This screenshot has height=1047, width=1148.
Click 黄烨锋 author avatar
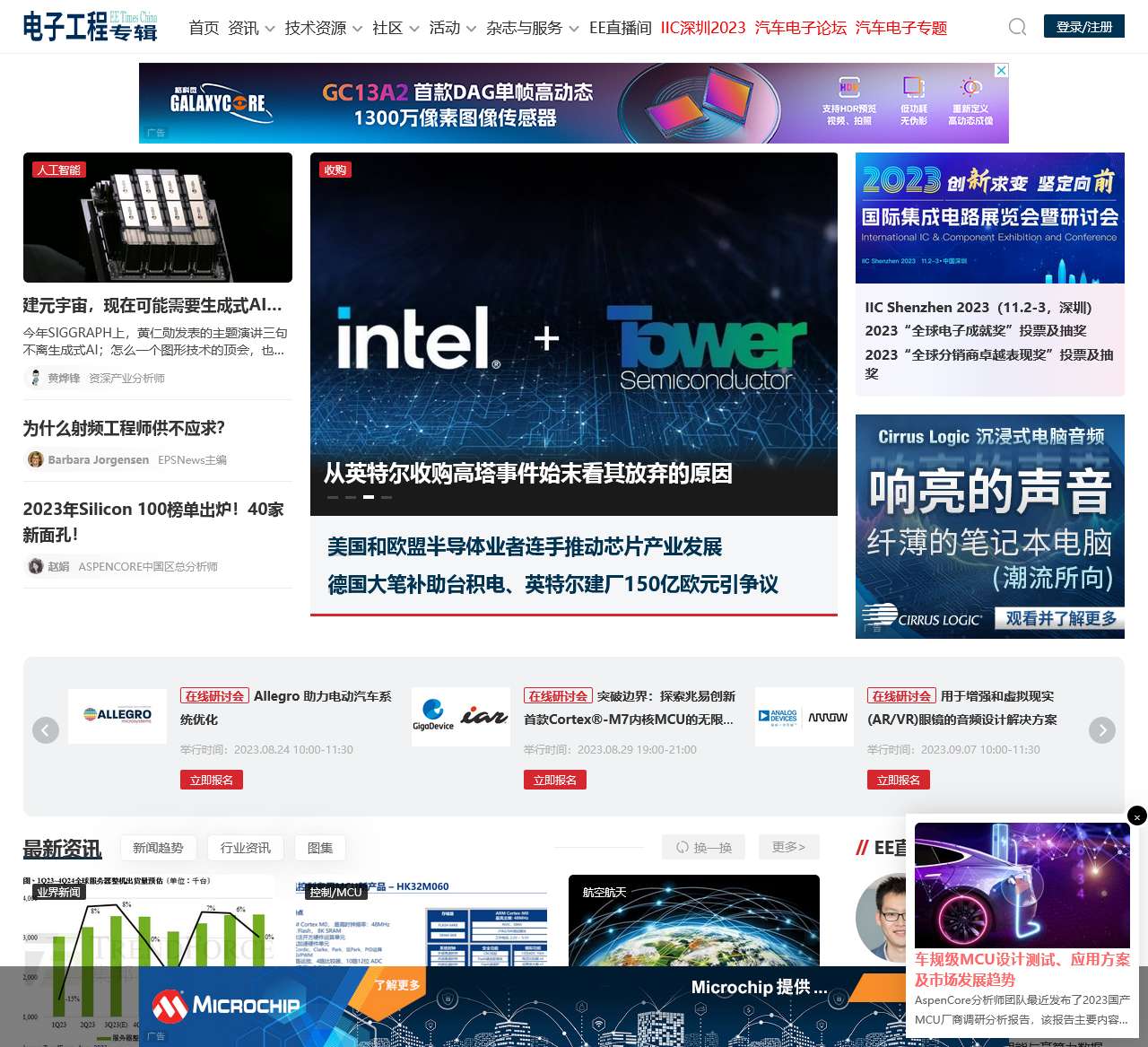pyautogui.click(x=36, y=378)
